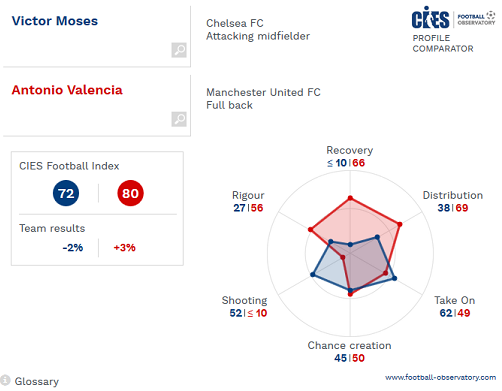Click the Chance creation axis label
This screenshot has width=502, height=391.
pos(349,345)
